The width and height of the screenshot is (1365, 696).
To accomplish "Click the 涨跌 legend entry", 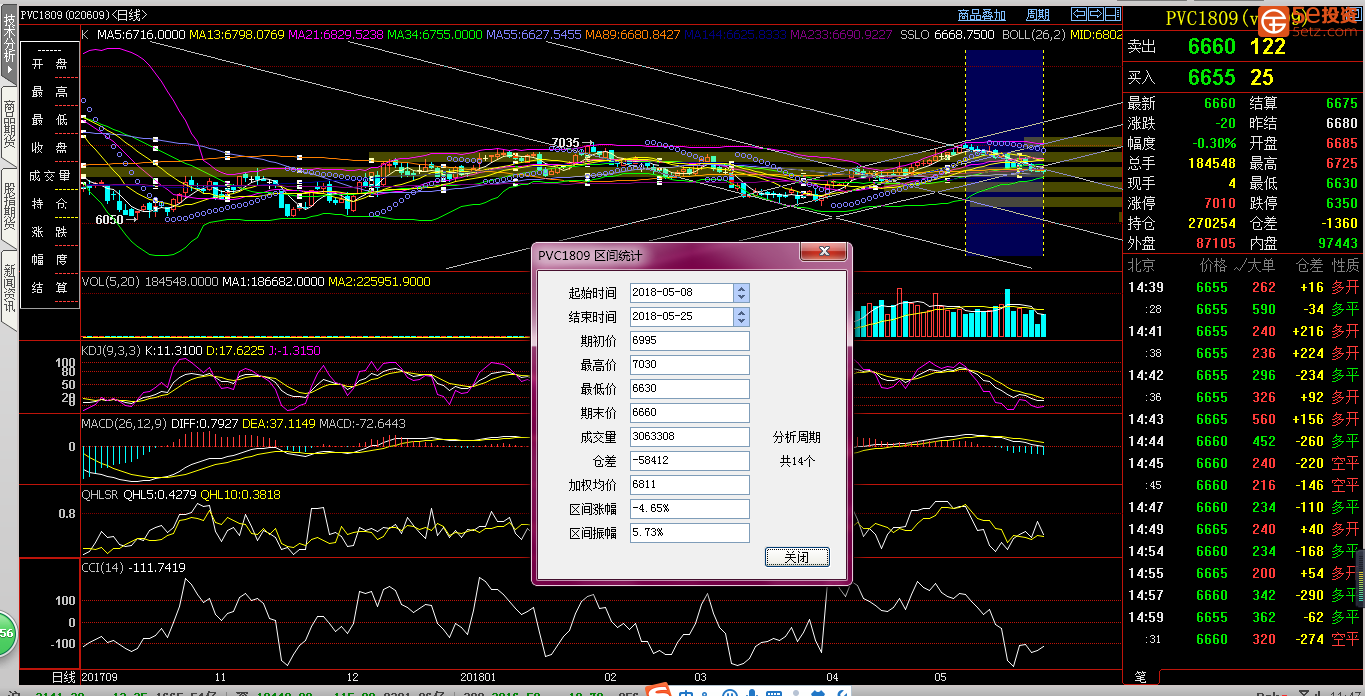I will tap(49, 232).
